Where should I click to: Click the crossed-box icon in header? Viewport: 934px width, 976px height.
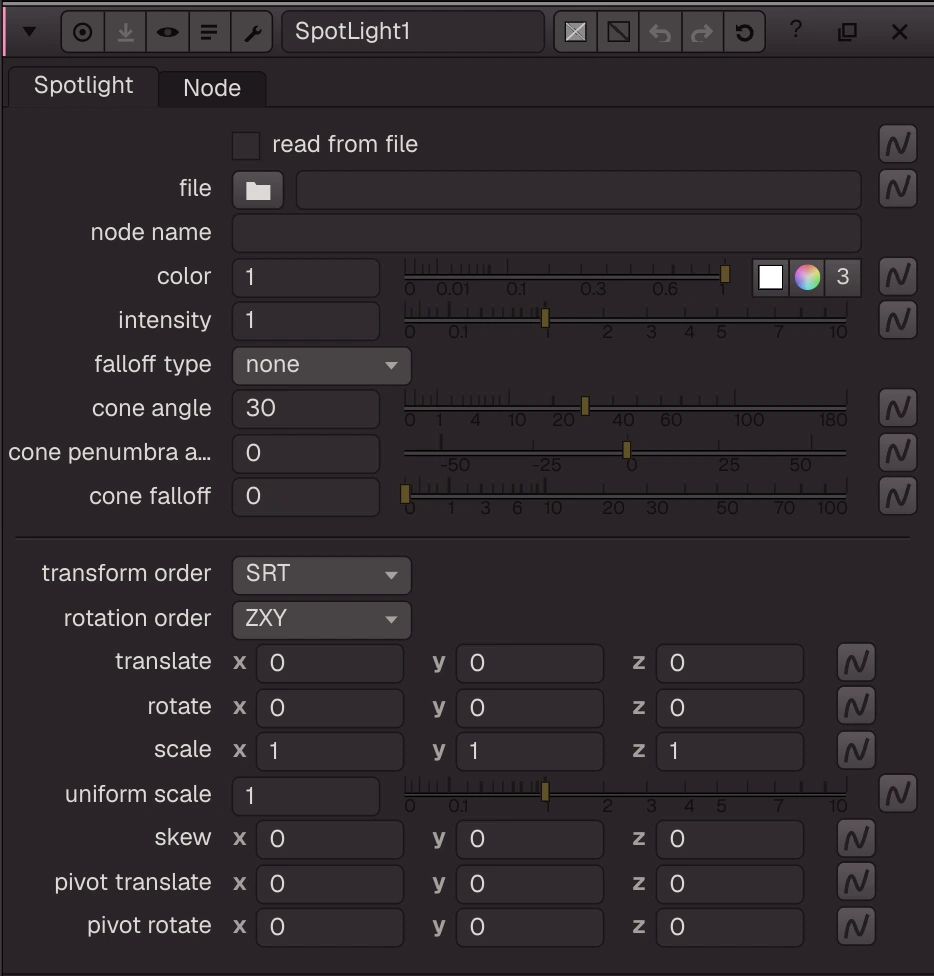576,32
